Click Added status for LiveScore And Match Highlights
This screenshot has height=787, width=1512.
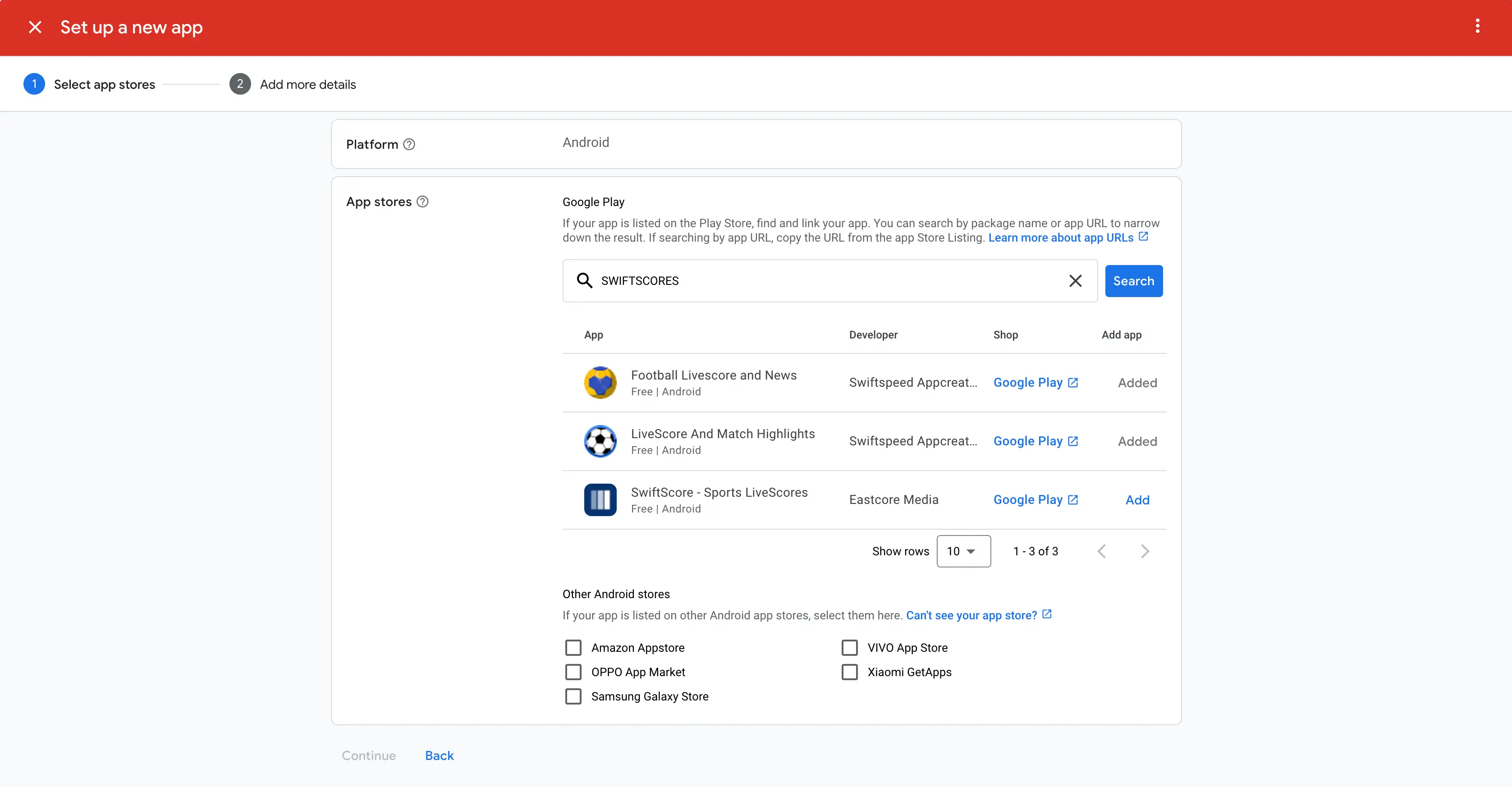(1137, 442)
